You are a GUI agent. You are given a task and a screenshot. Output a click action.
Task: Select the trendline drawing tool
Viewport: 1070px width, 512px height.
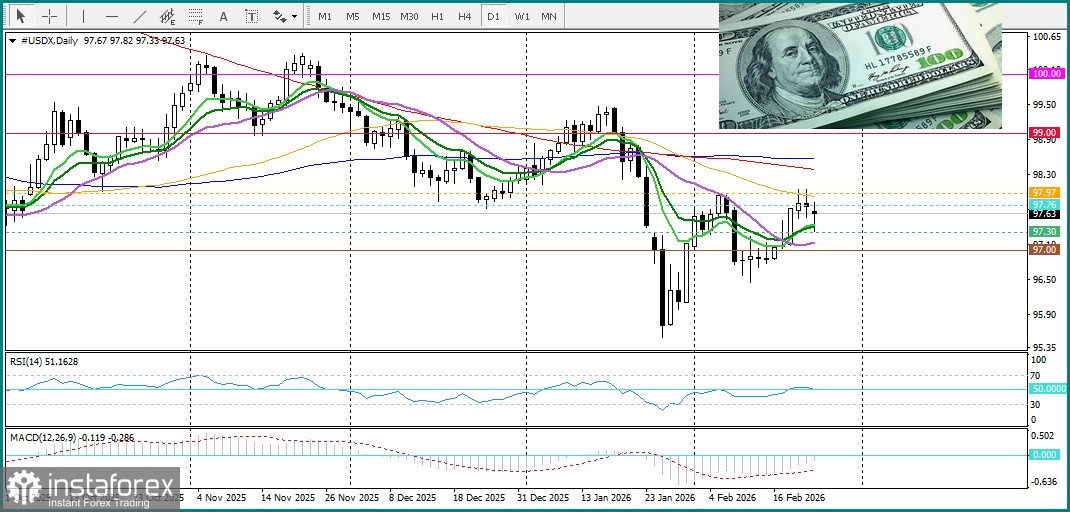coord(139,17)
